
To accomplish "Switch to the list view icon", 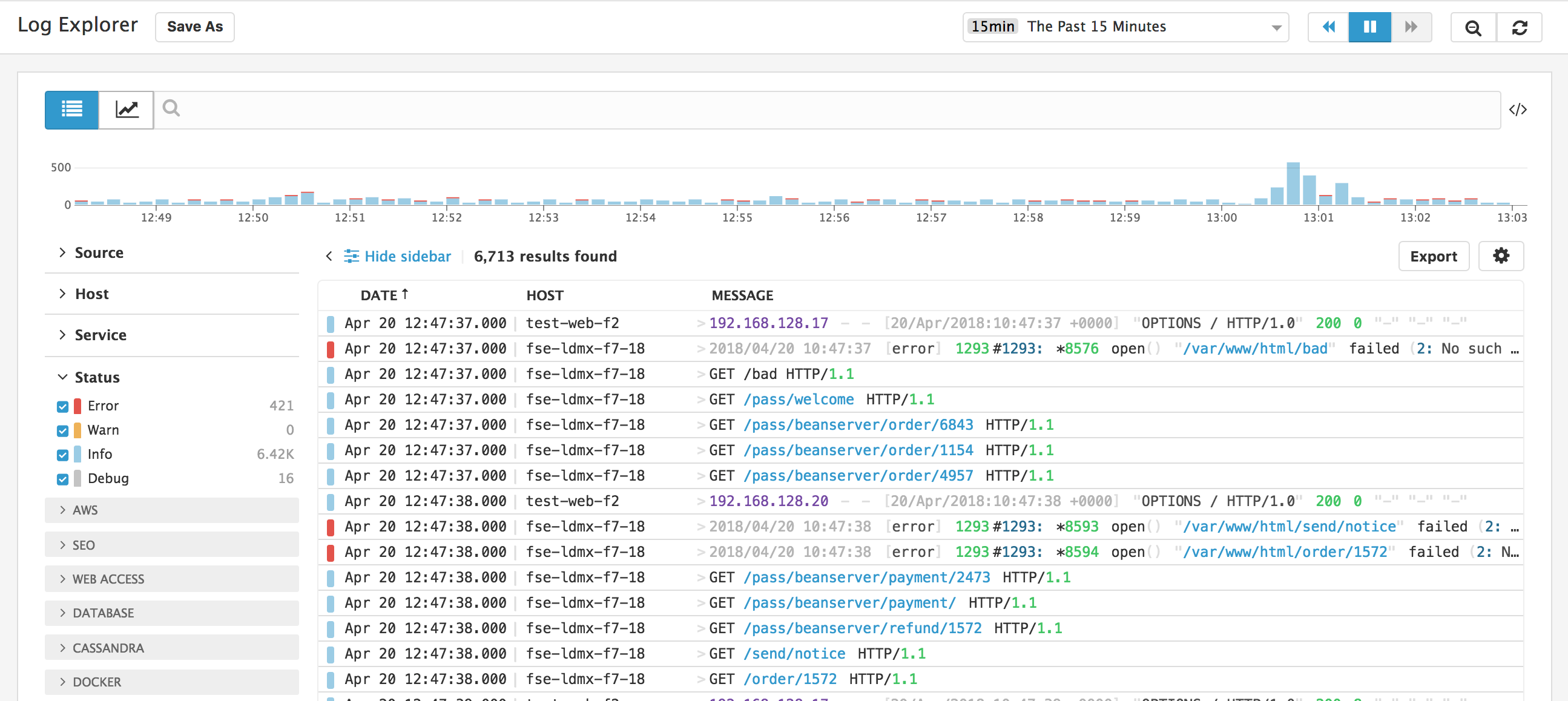I will [71, 110].
